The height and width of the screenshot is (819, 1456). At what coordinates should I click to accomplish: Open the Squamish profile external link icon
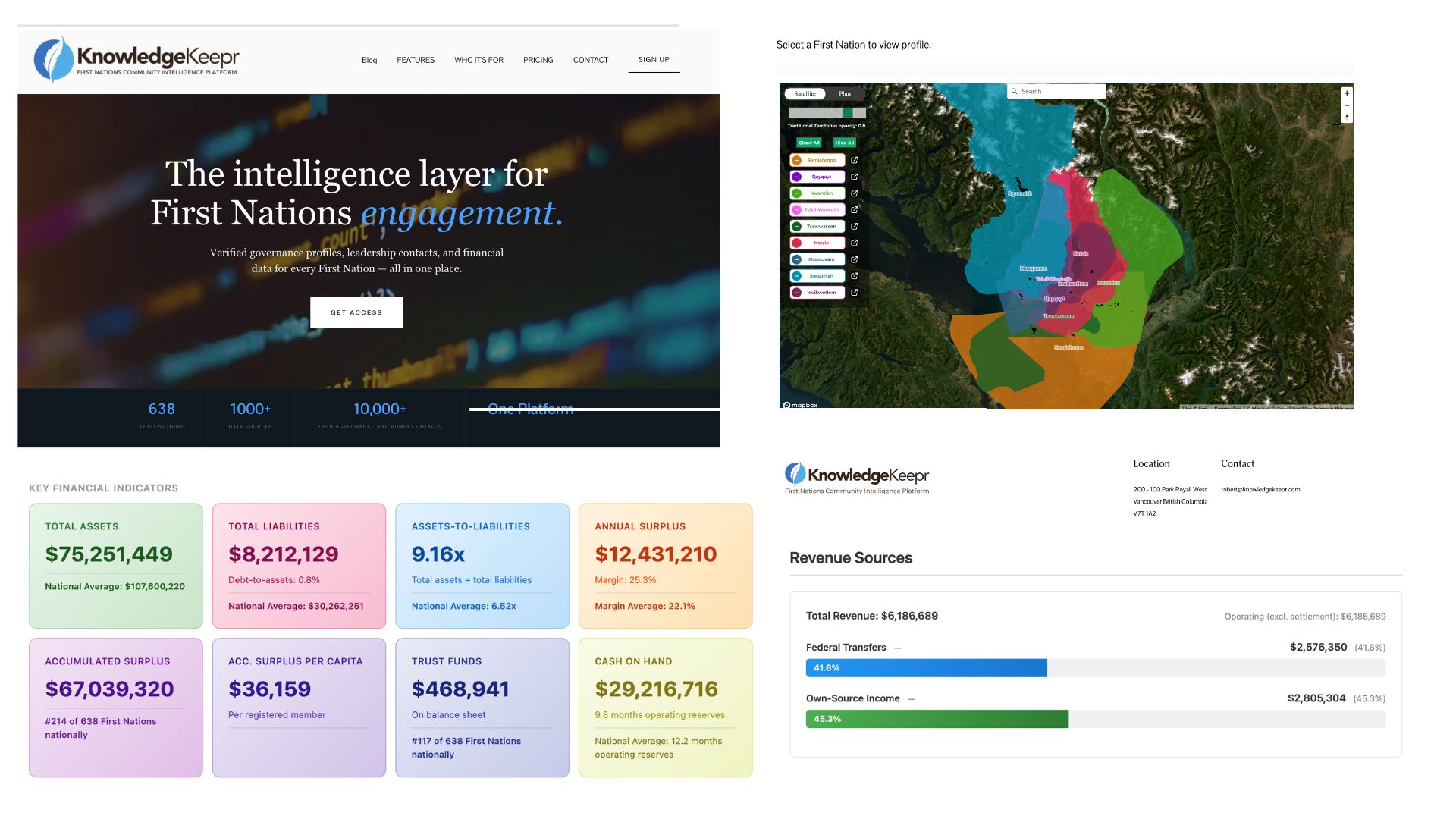(x=854, y=276)
